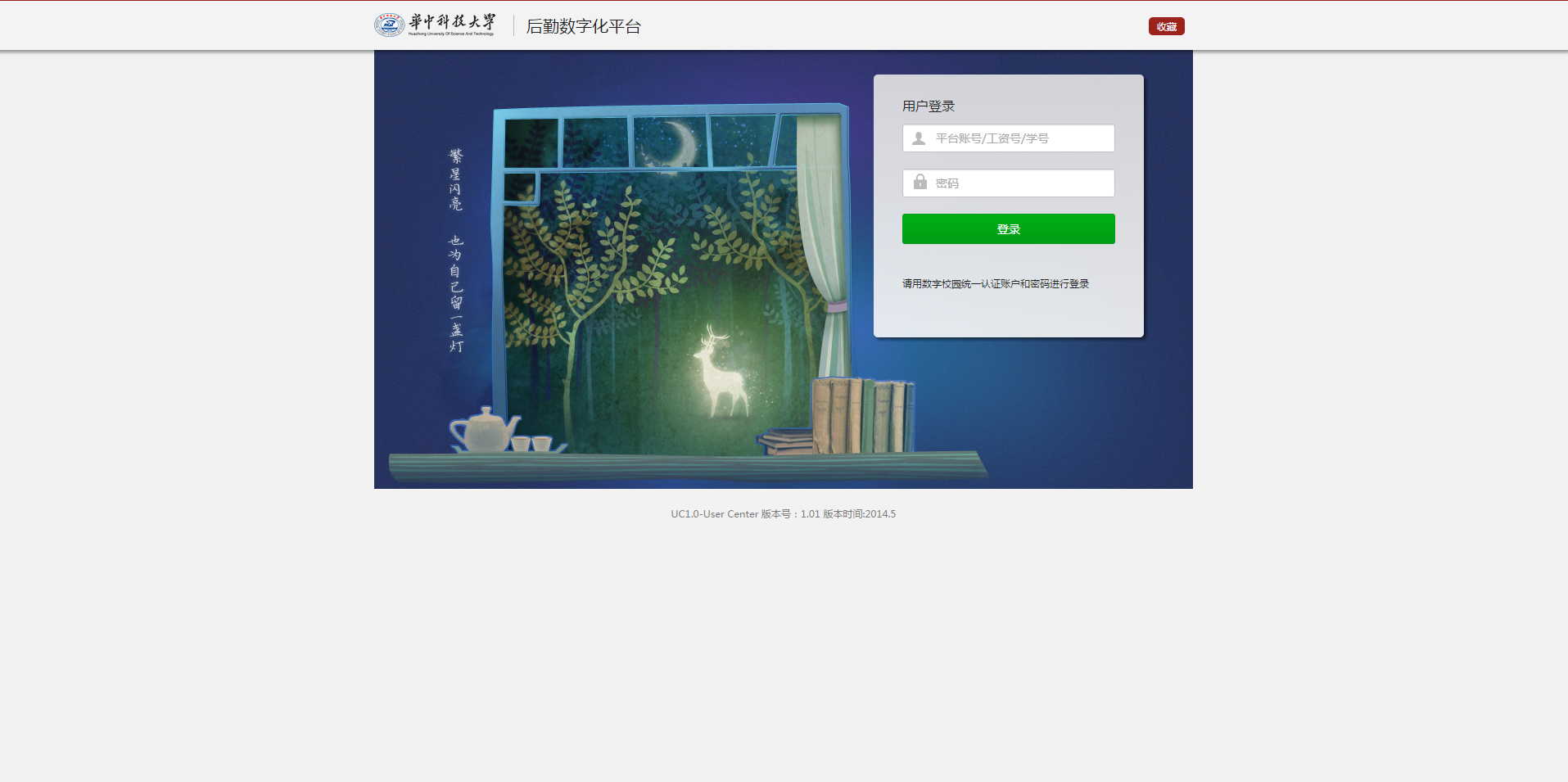Click the green 登录 login button
The width and height of the screenshot is (1568, 782).
tap(1008, 229)
